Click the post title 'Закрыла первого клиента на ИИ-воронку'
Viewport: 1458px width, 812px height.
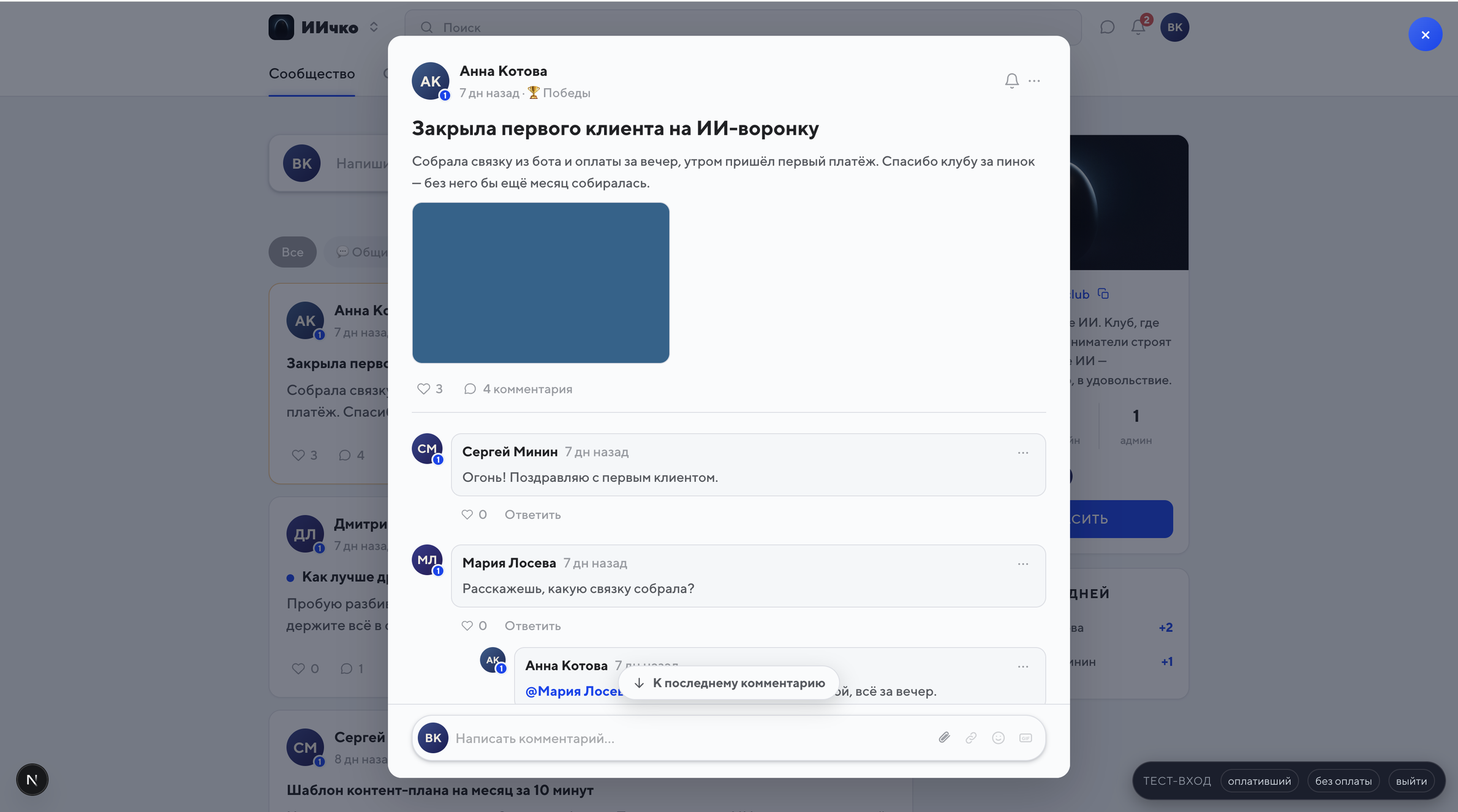click(x=615, y=129)
